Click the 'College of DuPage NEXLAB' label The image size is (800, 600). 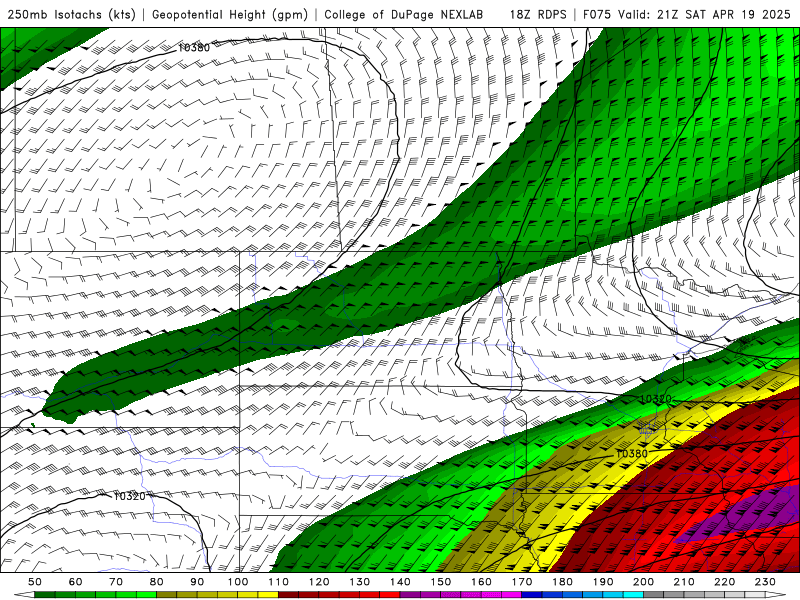coord(404,14)
